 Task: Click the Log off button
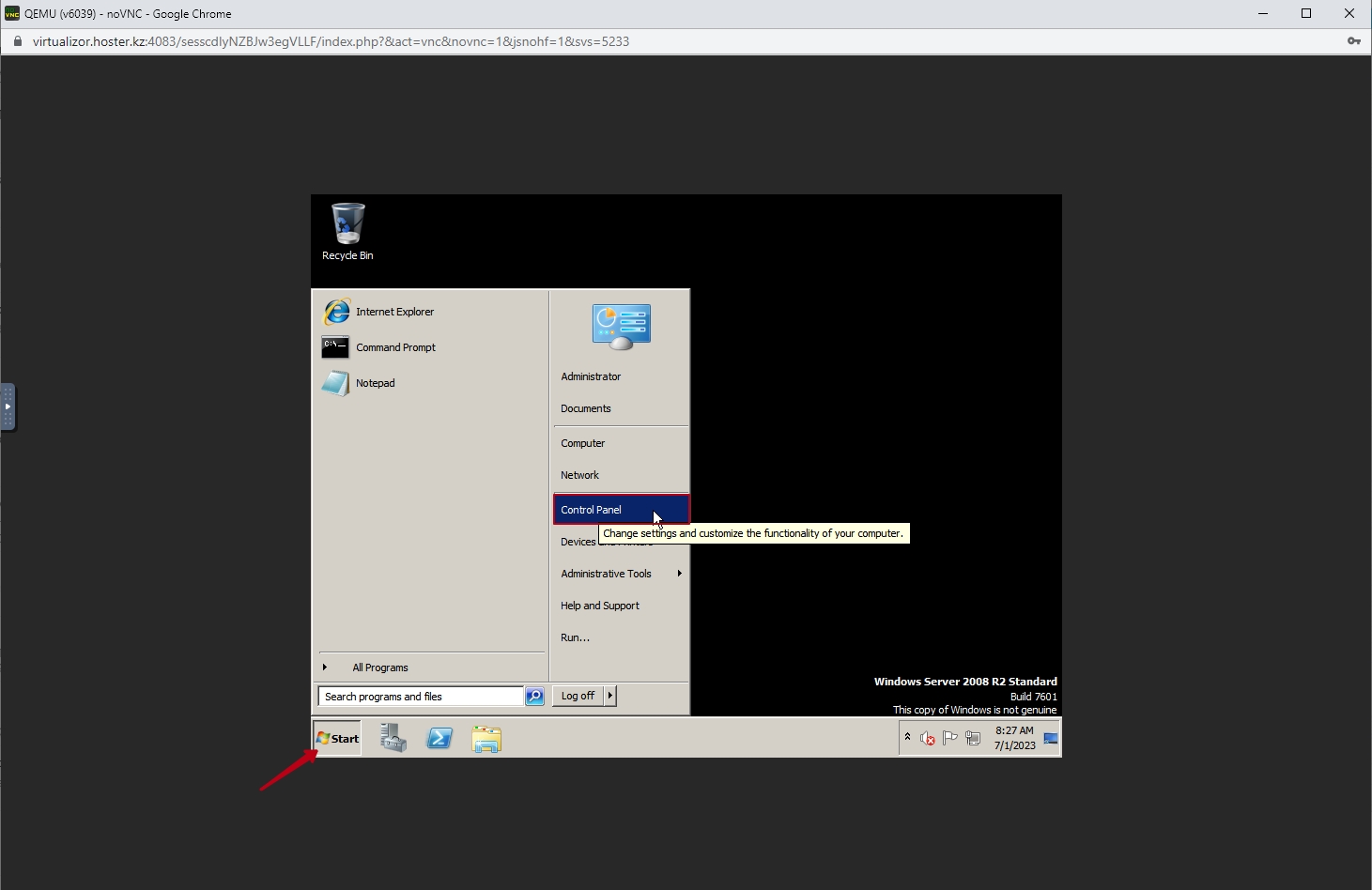[x=578, y=696]
